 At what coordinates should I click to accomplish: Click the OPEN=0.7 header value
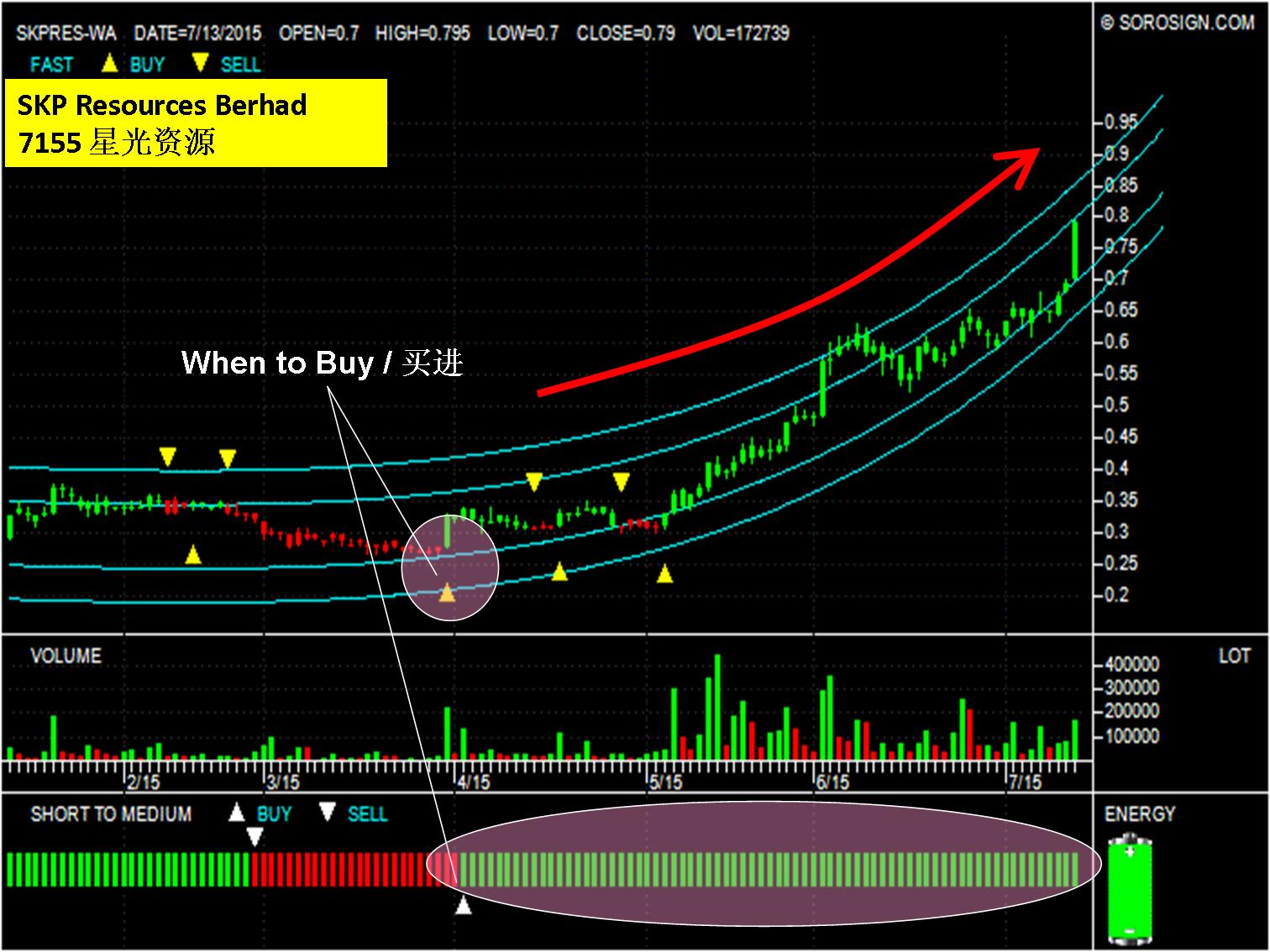tap(318, 34)
